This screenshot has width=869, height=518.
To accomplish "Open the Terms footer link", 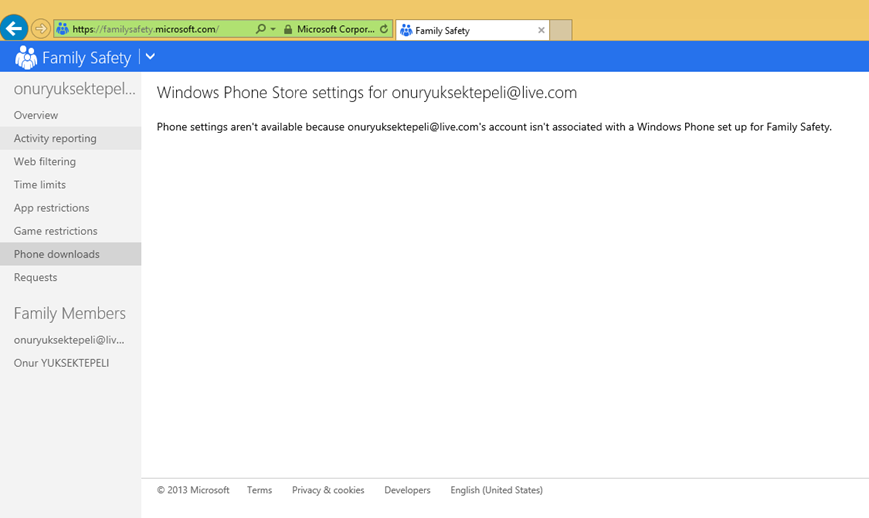I will tap(259, 490).
